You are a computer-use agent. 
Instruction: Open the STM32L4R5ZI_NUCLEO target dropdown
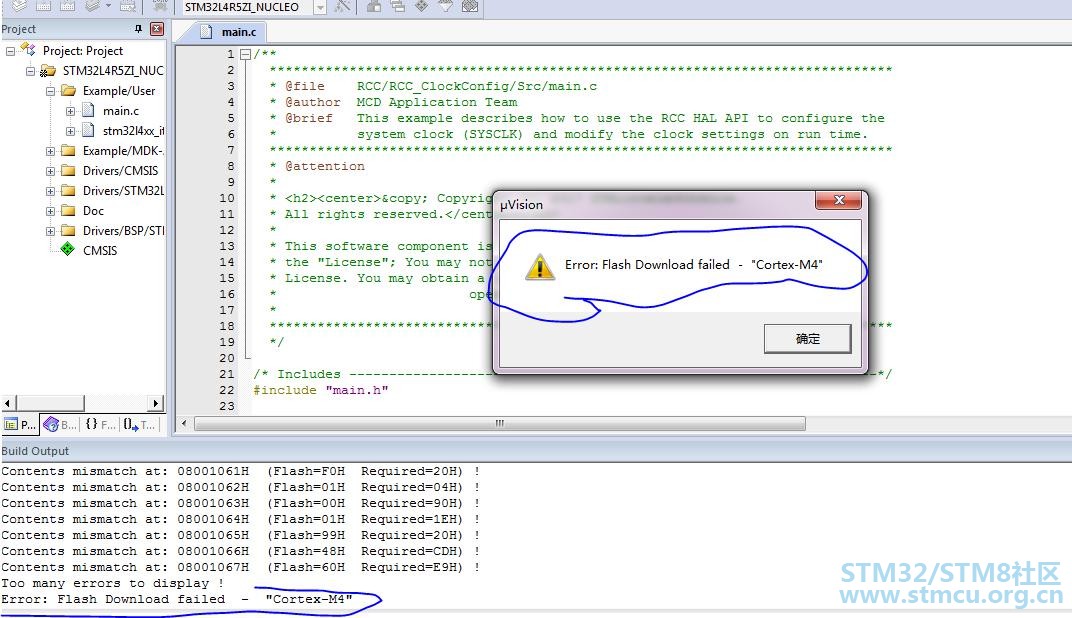click(x=319, y=8)
